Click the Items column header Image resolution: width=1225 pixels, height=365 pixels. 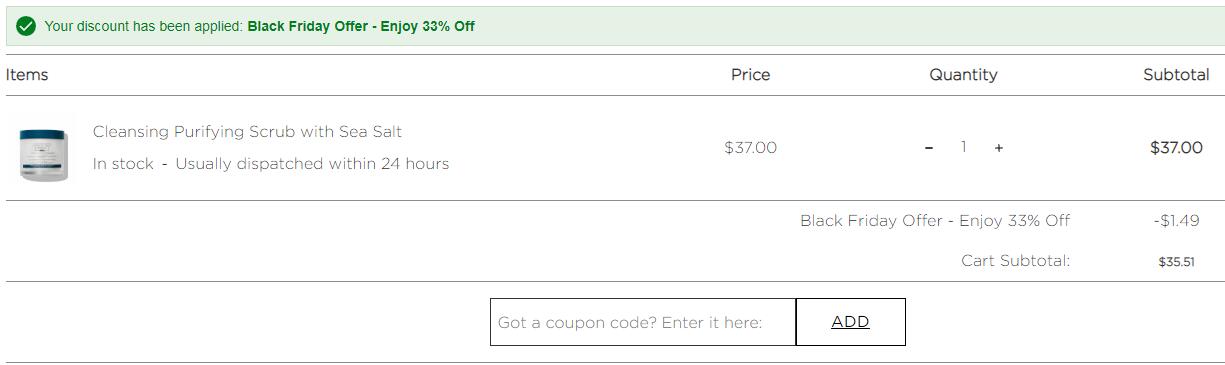pos(27,75)
